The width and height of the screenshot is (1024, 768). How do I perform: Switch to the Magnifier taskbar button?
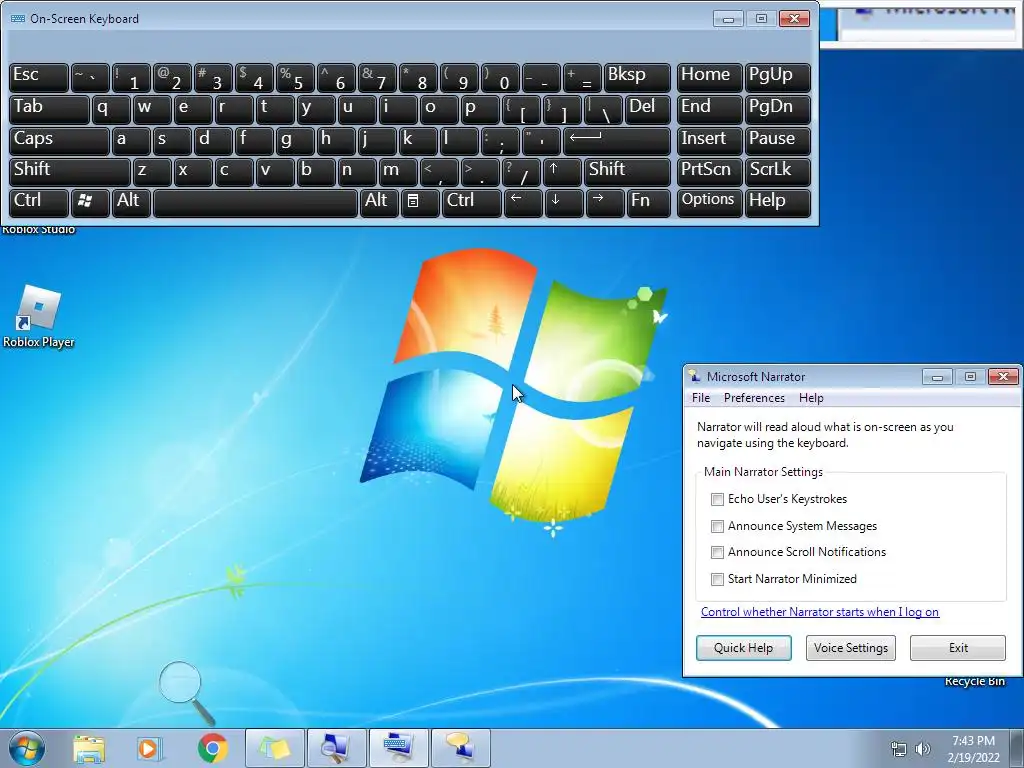click(x=336, y=748)
